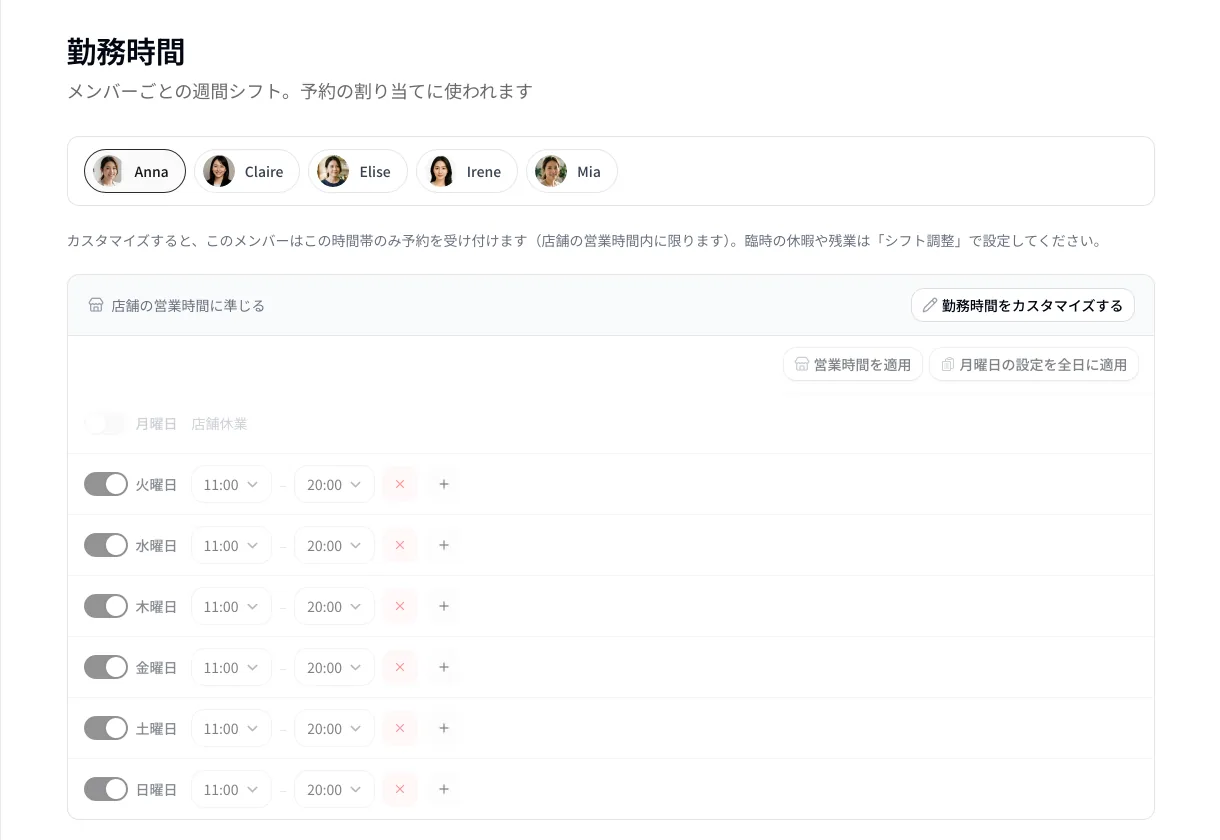Open the 火曜日 start time 11:00 dropdown
Viewport: 1220px width, 840px height.
click(x=231, y=484)
